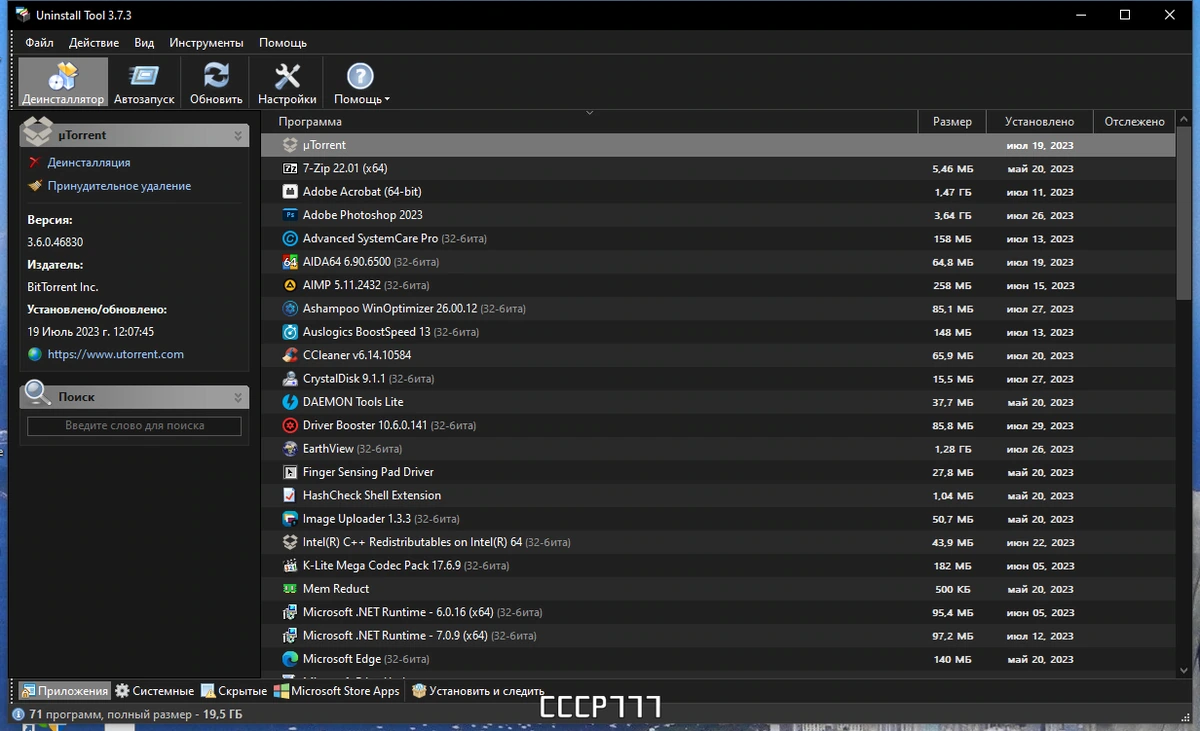Open the Помощь menu in the menu bar
The width and height of the screenshot is (1200, 731).
[283, 43]
